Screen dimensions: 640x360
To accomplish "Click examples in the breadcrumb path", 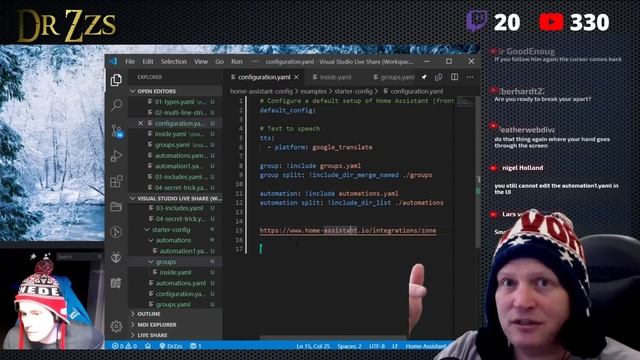I will 313,91.
